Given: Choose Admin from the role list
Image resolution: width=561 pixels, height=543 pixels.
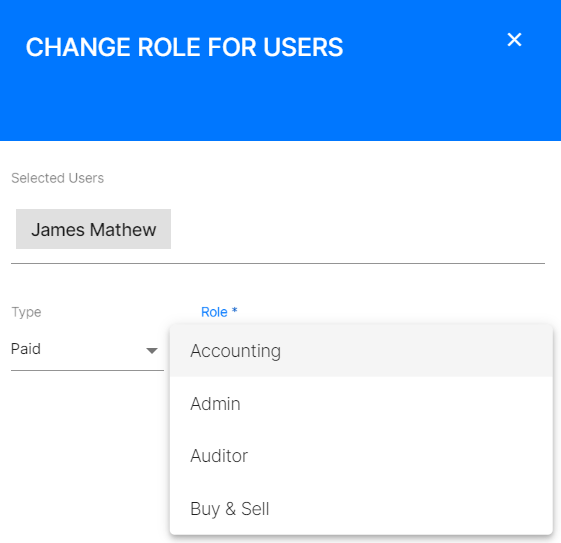Looking at the screenshot, I should coord(361,403).
